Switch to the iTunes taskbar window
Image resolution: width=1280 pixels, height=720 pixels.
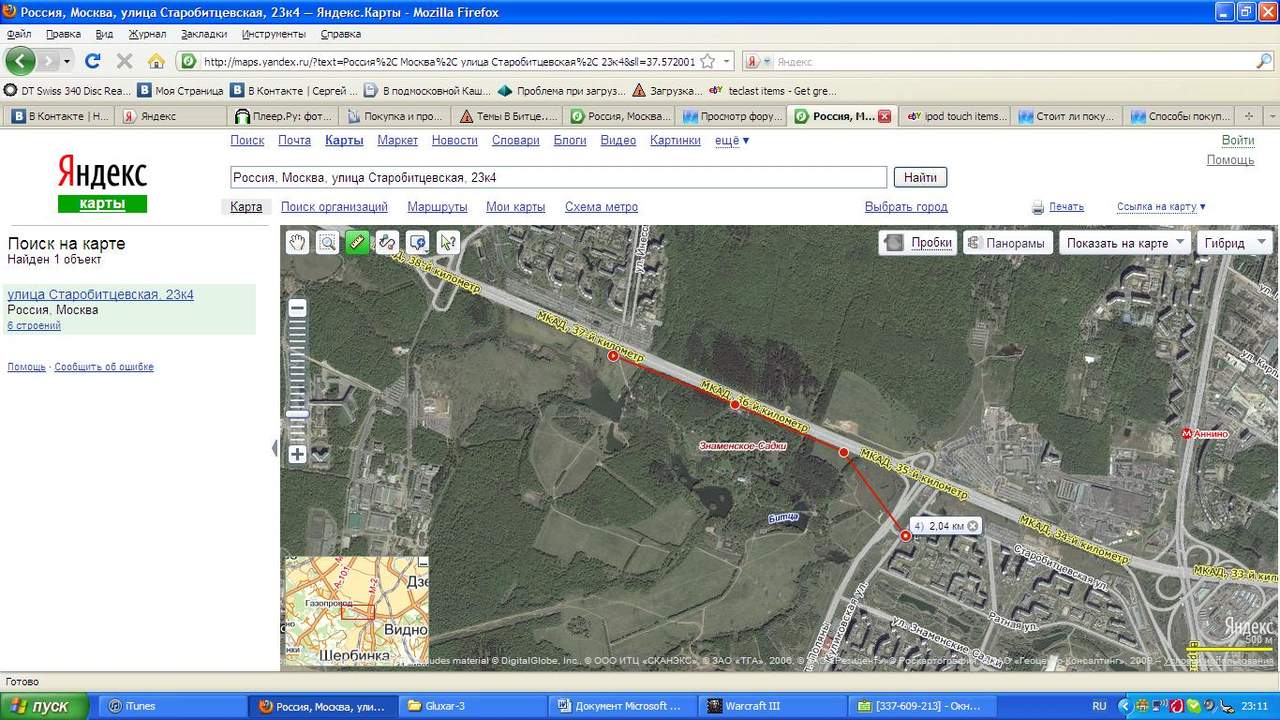[174, 706]
